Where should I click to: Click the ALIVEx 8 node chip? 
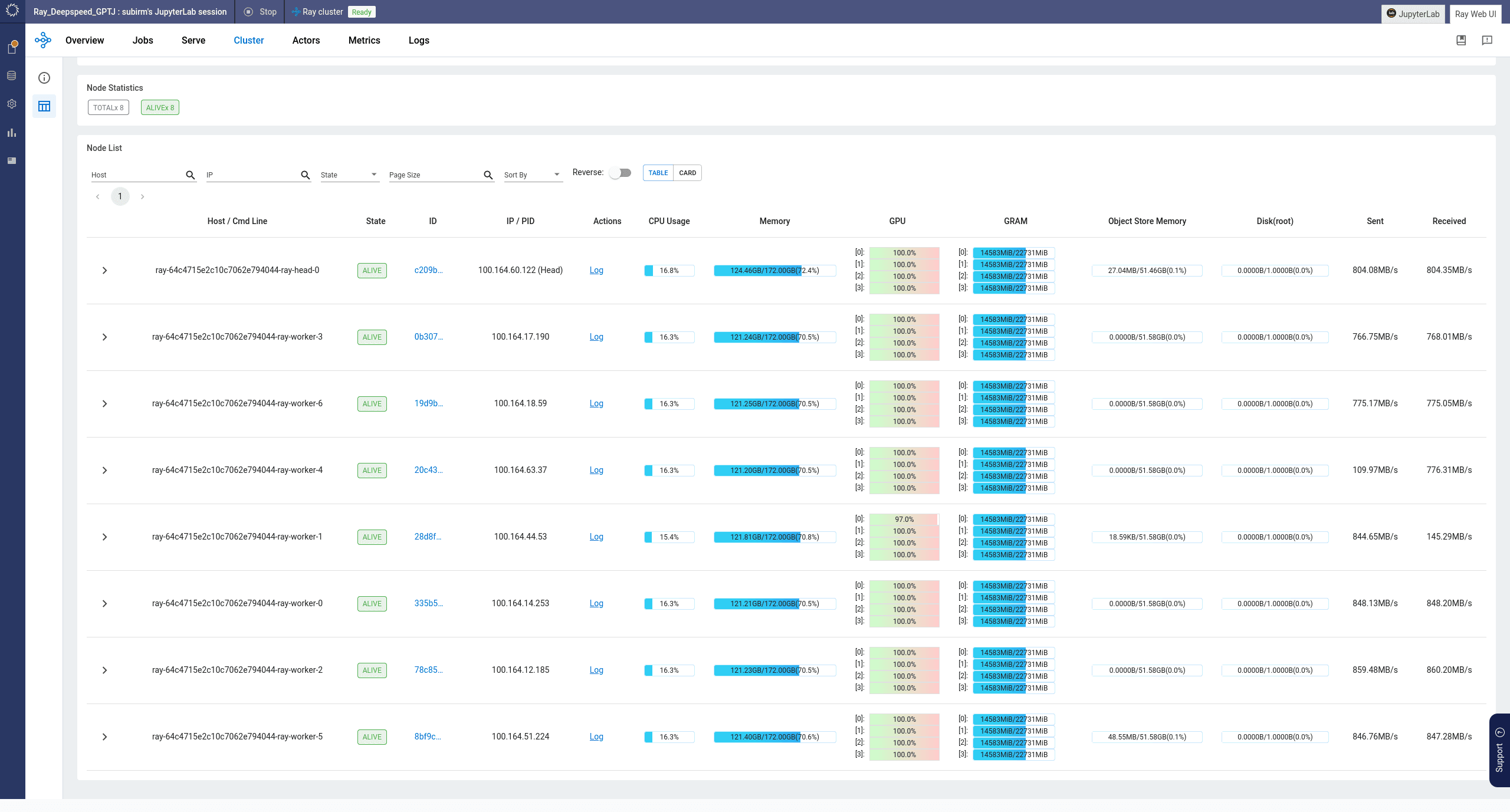160,108
